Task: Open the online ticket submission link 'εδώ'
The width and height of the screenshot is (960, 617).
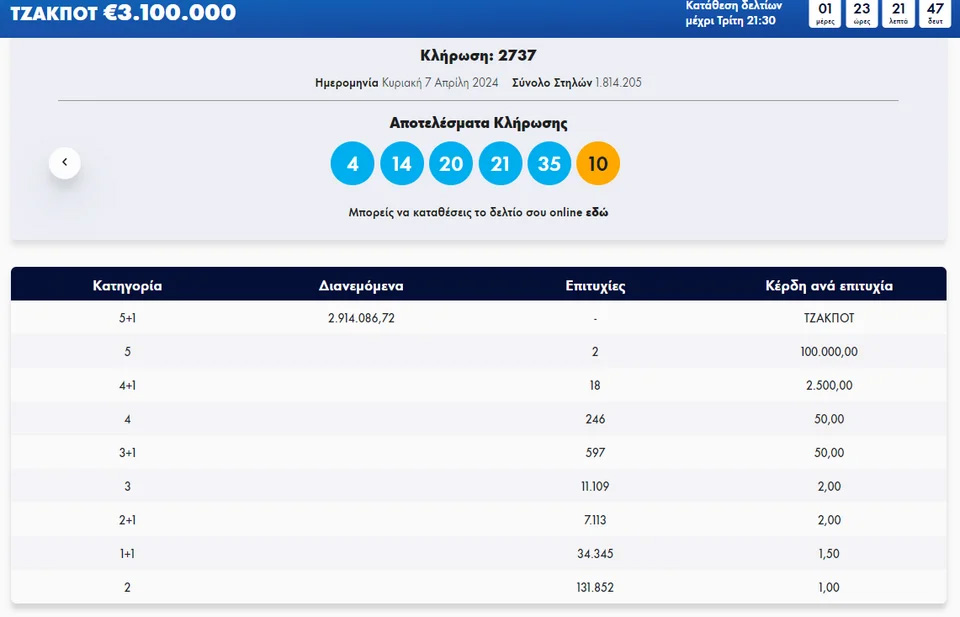Action: coord(597,213)
